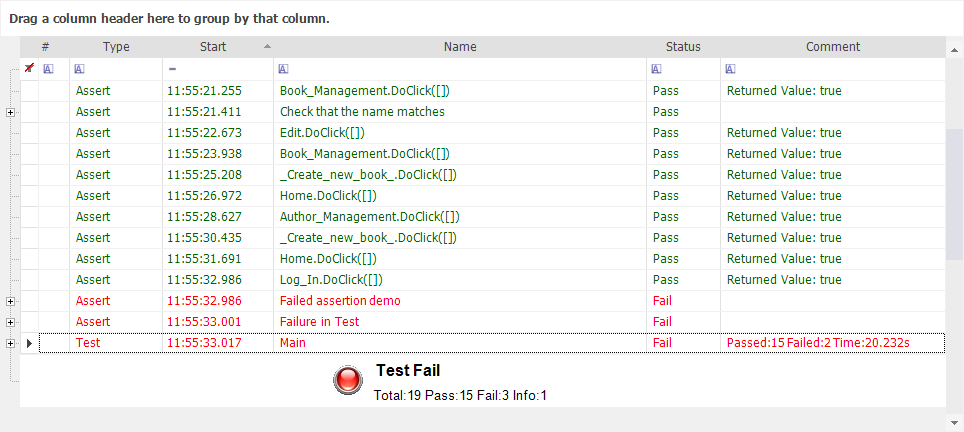Expand the 'Failed assertion demo' row
This screenshot has width=964, height=432.
10,301
